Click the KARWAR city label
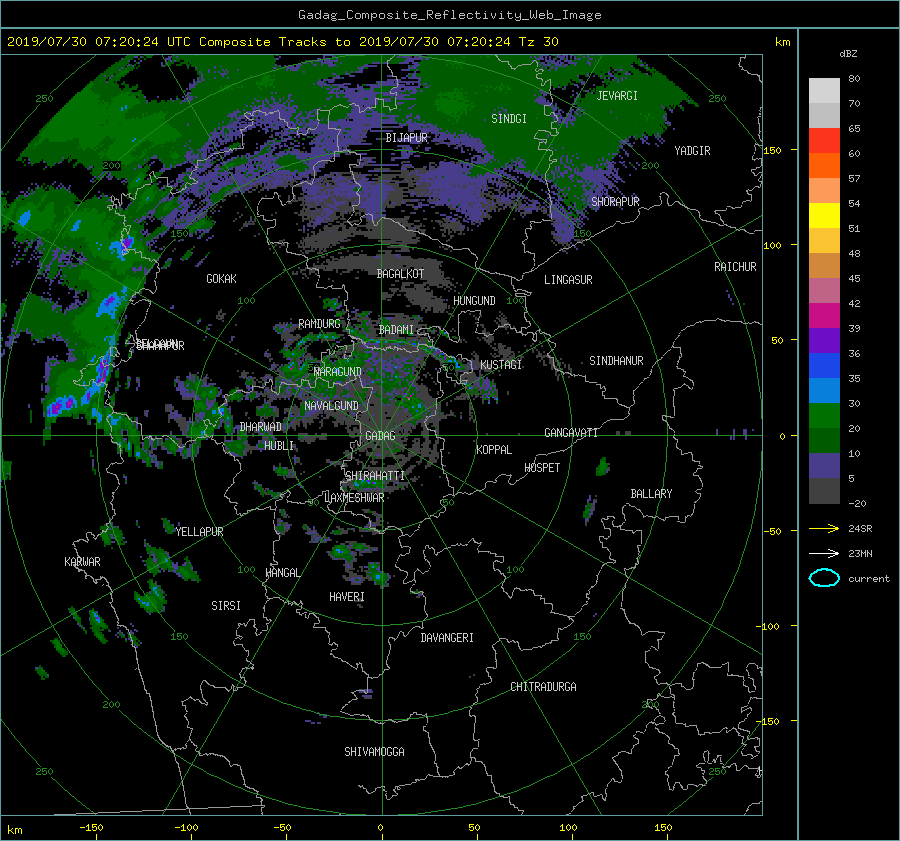The height and width of the screenshot is (841, 900). (x=82, y=561)
